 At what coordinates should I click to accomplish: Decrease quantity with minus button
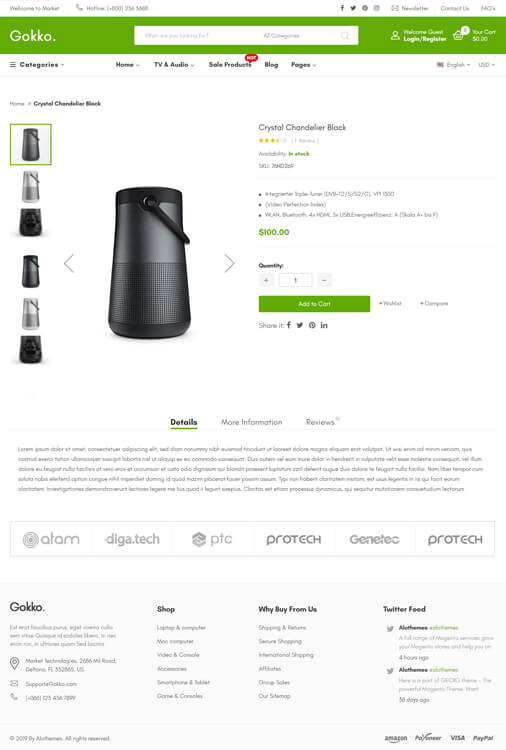[x=324, y=280]
